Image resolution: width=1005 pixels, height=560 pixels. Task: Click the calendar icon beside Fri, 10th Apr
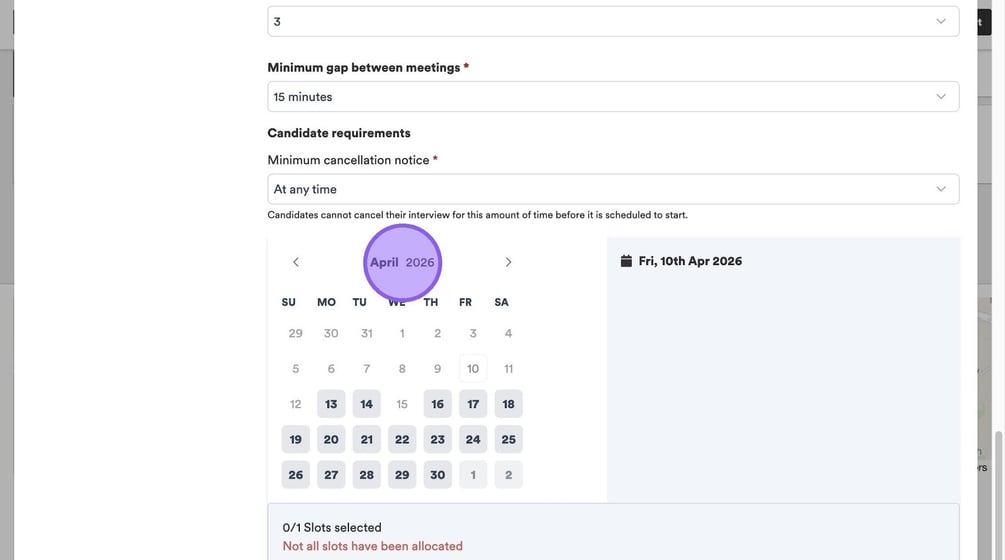tap(626, 261)
